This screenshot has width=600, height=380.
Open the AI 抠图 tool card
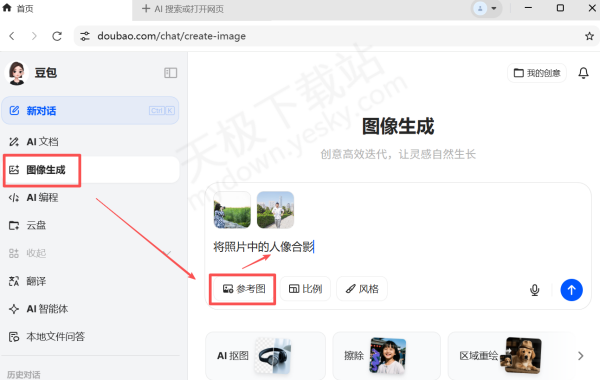266,356
